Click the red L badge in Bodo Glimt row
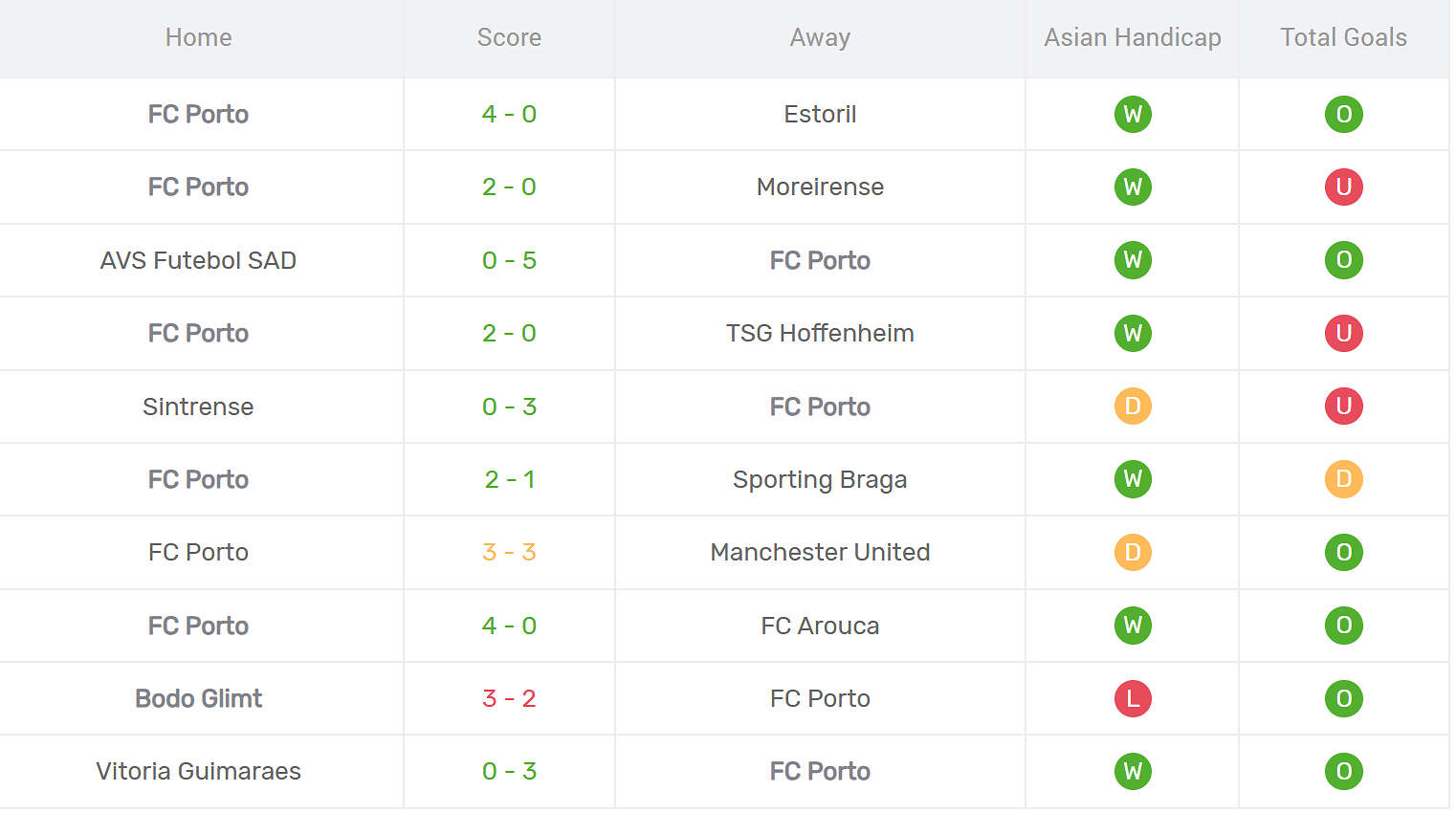 click(x=1133, y=698)
